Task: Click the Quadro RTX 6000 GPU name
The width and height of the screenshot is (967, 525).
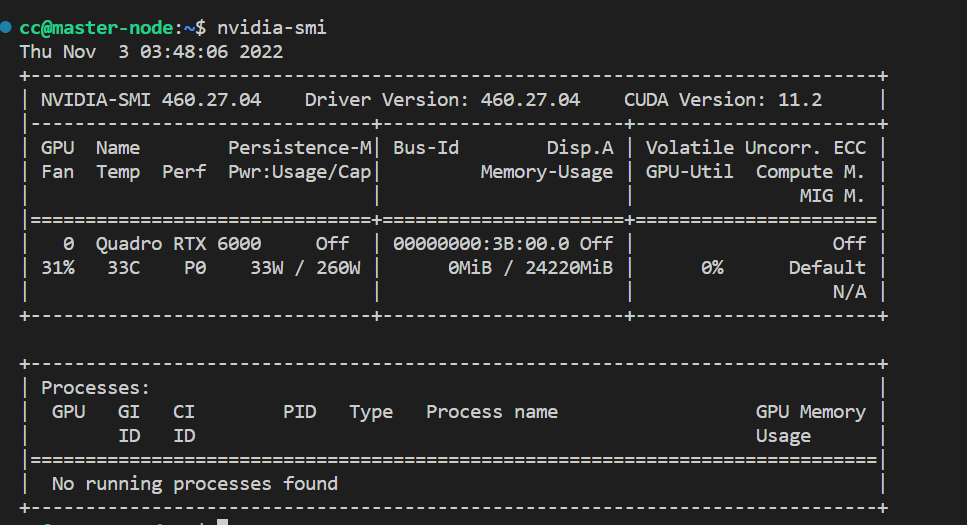Action: (178, 244)
